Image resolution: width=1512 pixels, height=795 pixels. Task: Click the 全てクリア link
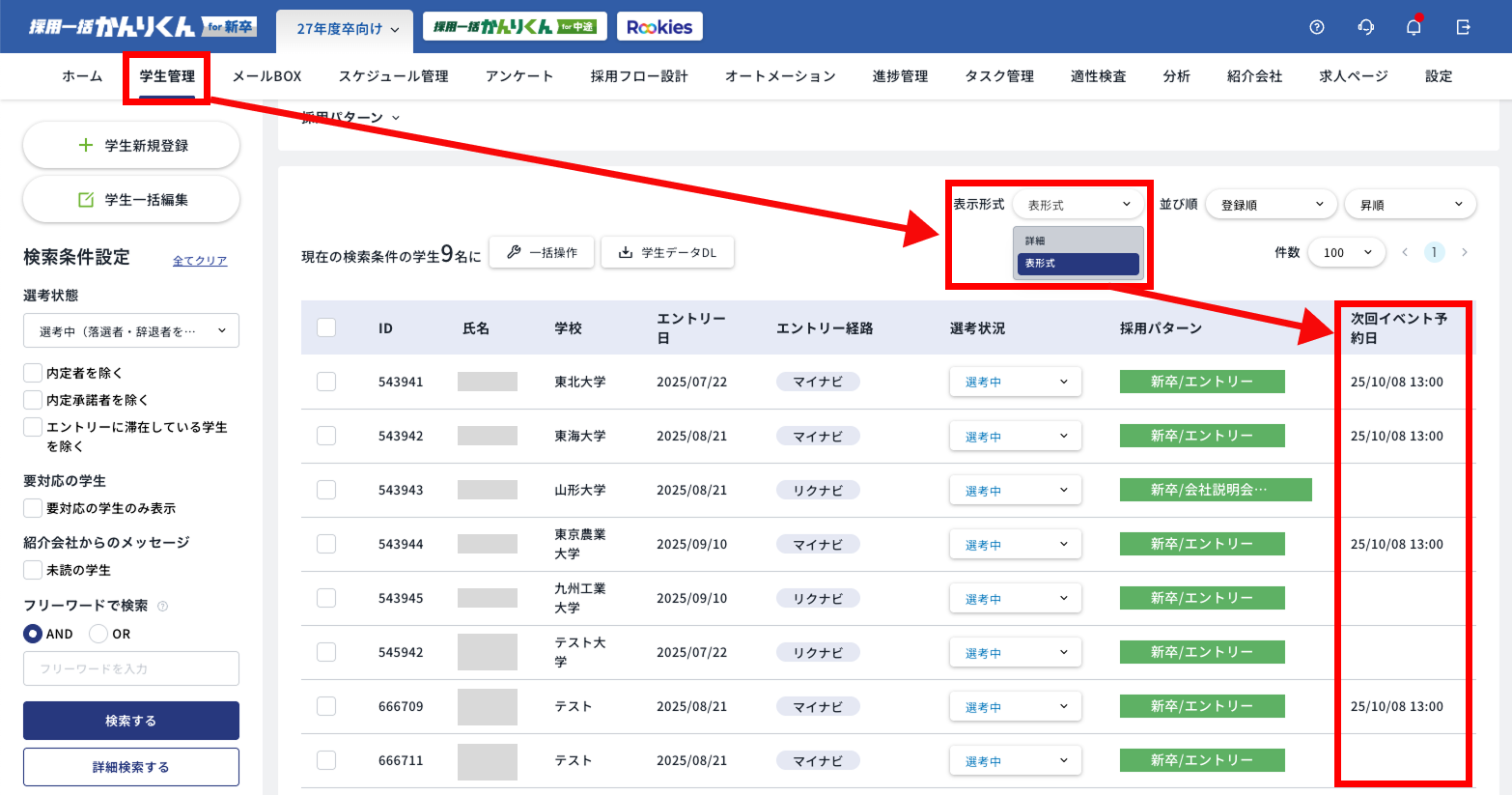(x=200, y=261)
